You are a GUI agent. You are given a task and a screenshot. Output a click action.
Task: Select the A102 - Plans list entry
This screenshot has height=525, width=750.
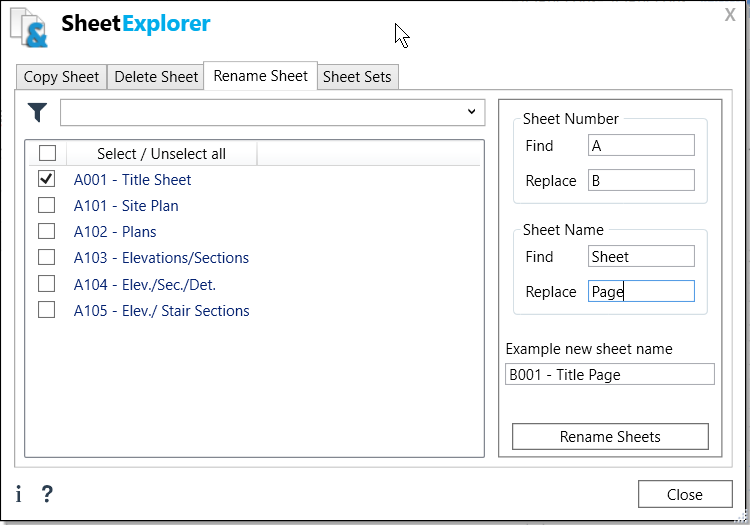coord(115,231)
